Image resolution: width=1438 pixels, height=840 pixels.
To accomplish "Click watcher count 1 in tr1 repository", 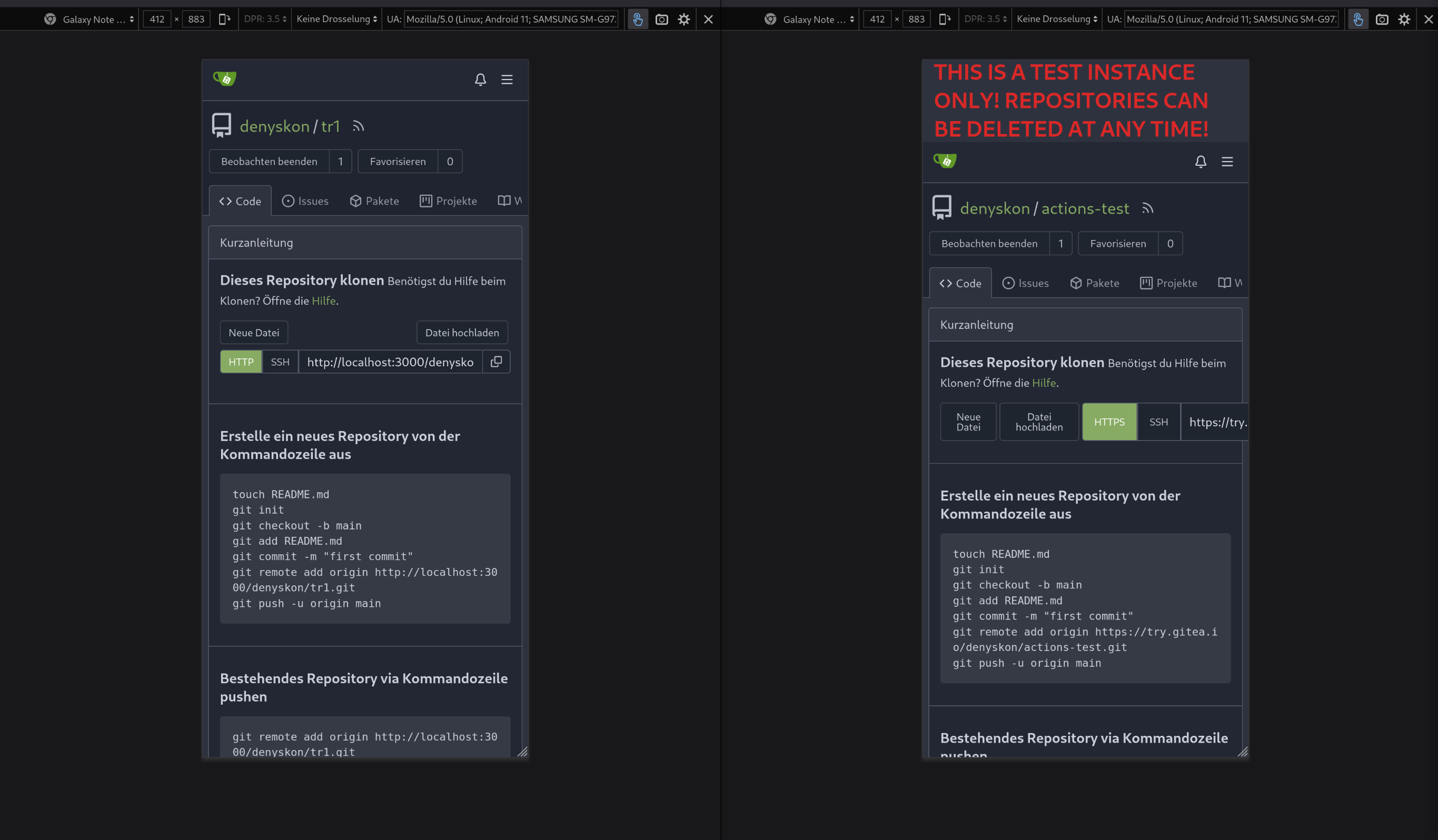I will (x=341, y=162).
